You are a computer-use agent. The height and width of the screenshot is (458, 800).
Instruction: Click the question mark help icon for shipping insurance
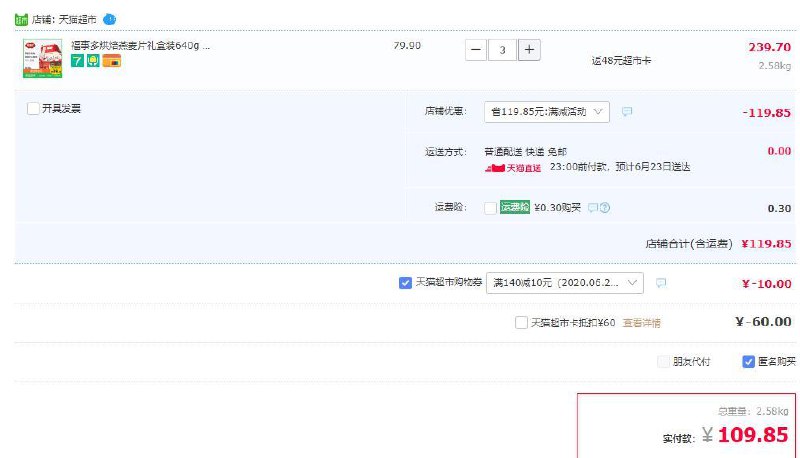pos(605,208)
